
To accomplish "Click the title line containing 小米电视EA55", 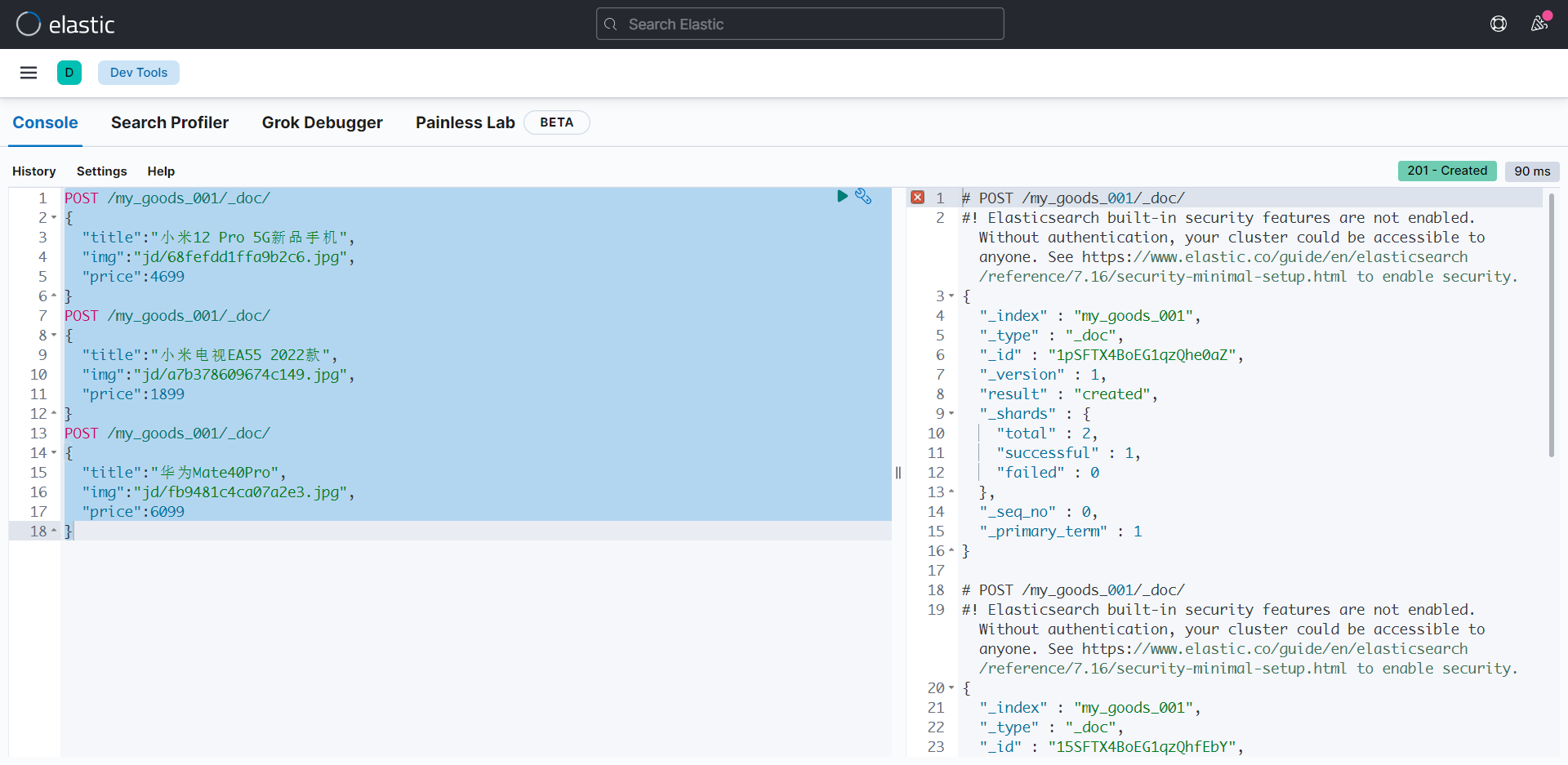I will [x=210, y=355].
